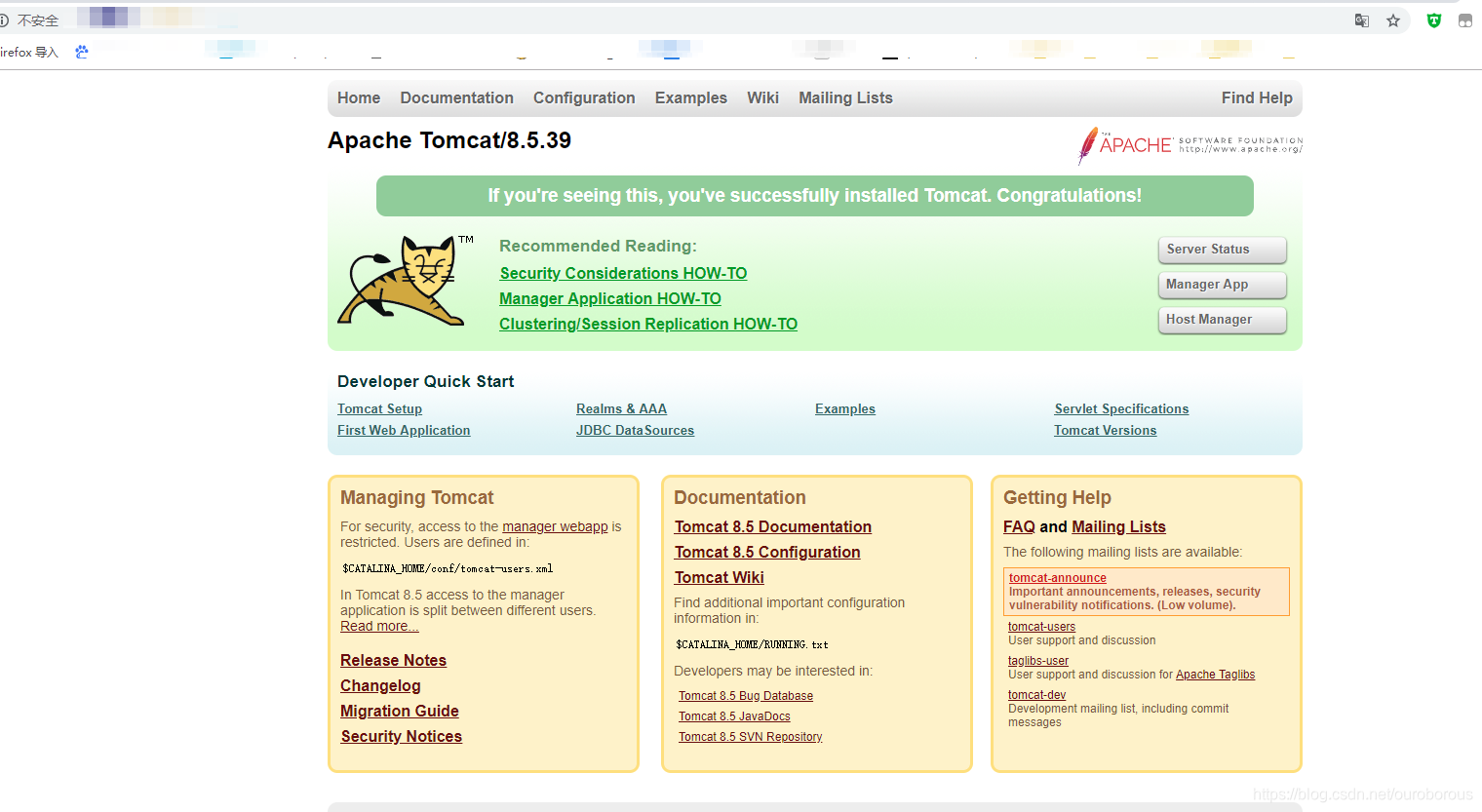The image size is (1482, 812).
Task: Bookmark this page with the star icon
Action: coord(1393,20)
